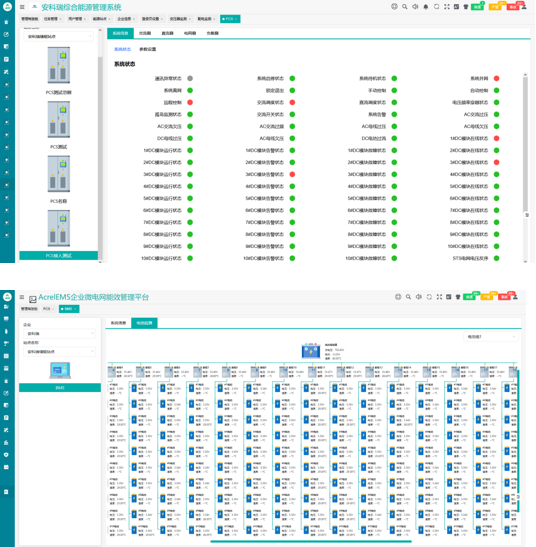Open tools wrench icon in 安科瑞 window sidebar

[x=6, y=72]
